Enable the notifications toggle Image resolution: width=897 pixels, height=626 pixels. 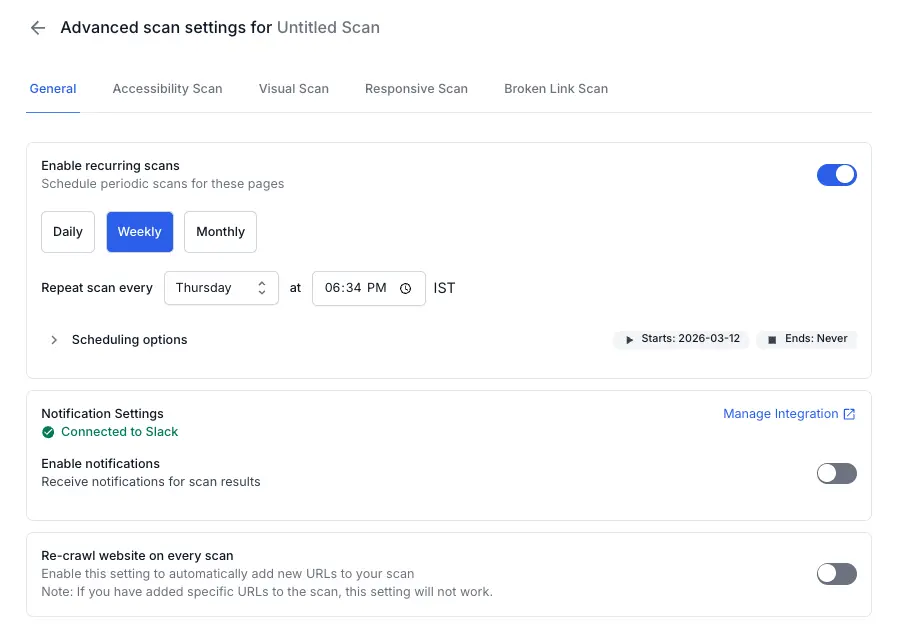pyautogui.click(x=836, y=473)
